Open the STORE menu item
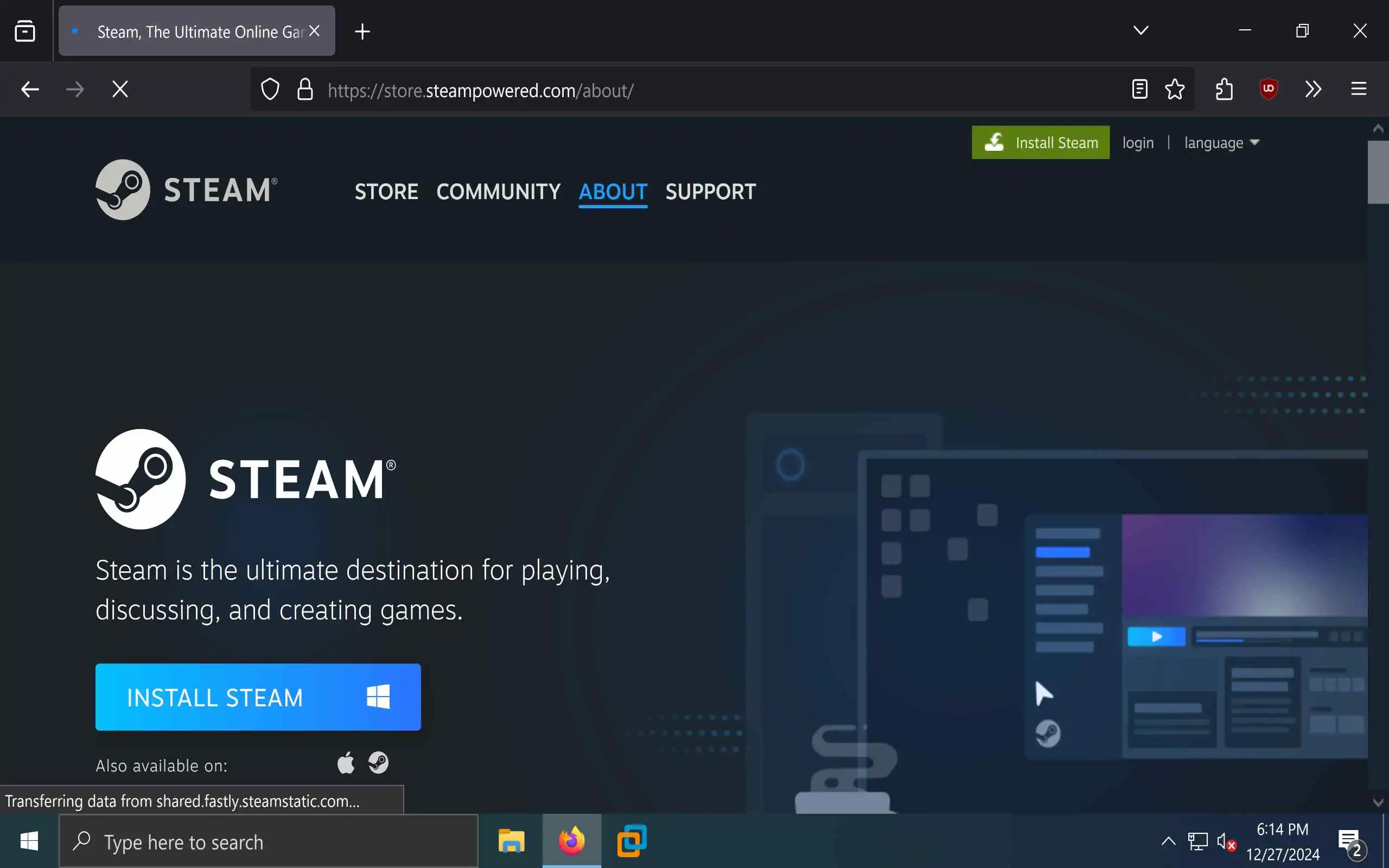Screen dimensions: 1389x868 (386, 192)
